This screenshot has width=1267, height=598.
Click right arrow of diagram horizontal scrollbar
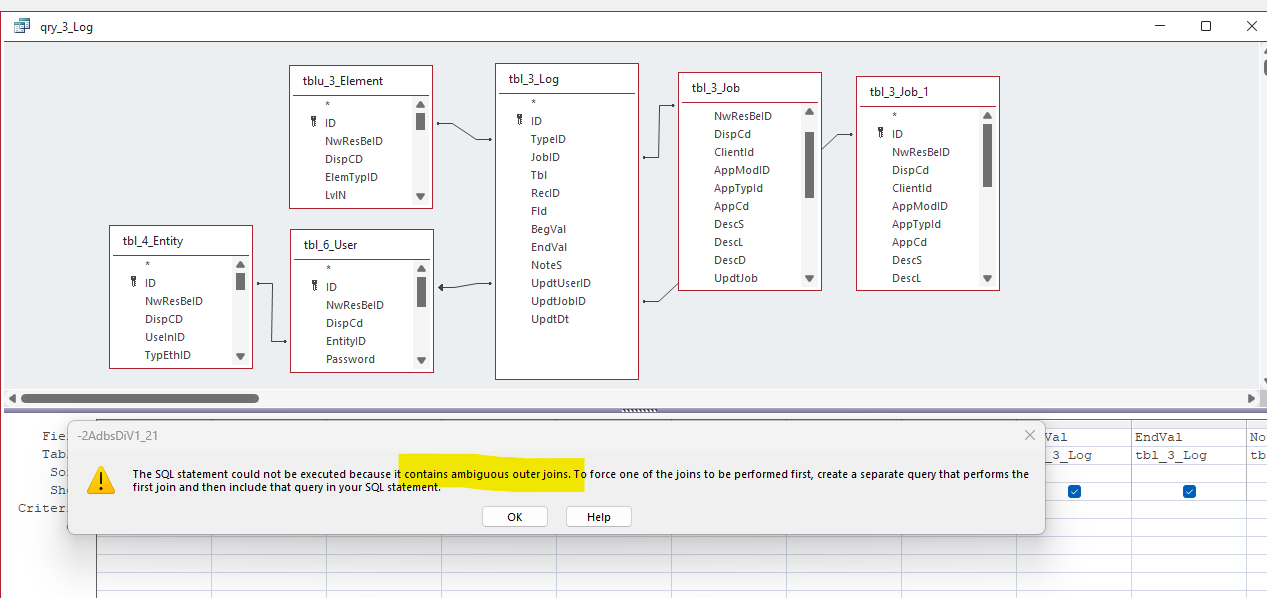click(x=1251, y=398)
